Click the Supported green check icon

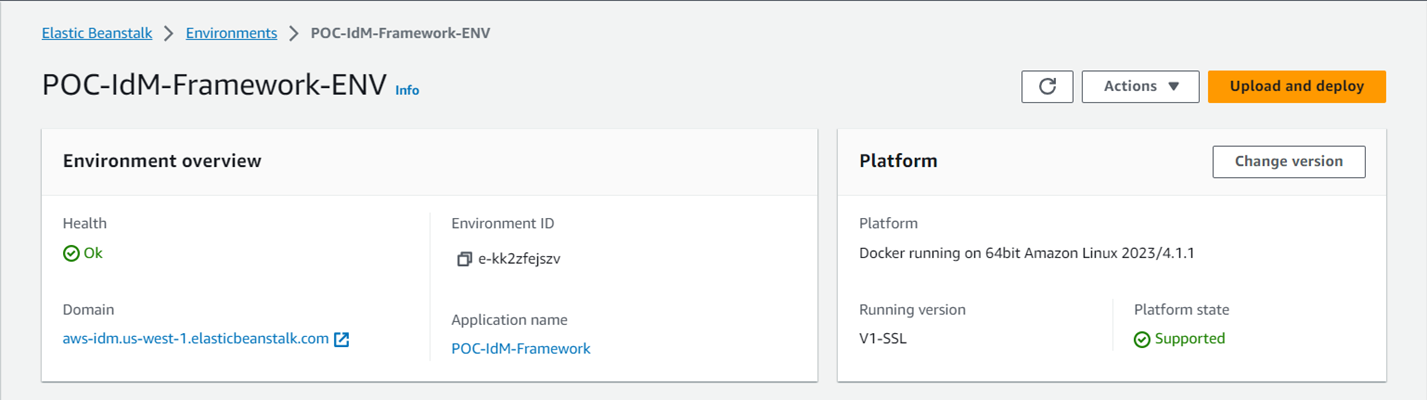pos(1142,339)
